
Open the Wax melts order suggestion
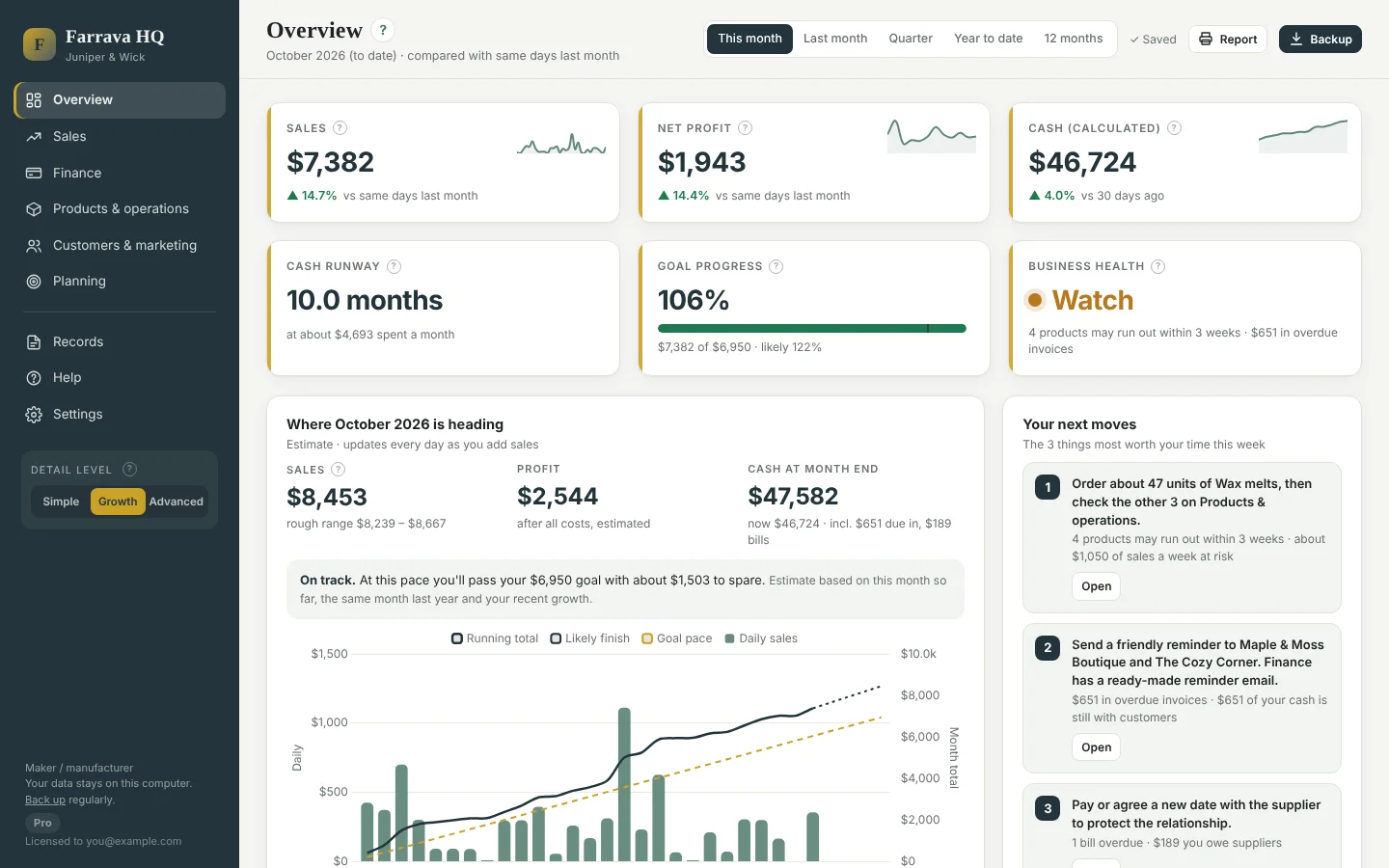(x=1096, y=586)
